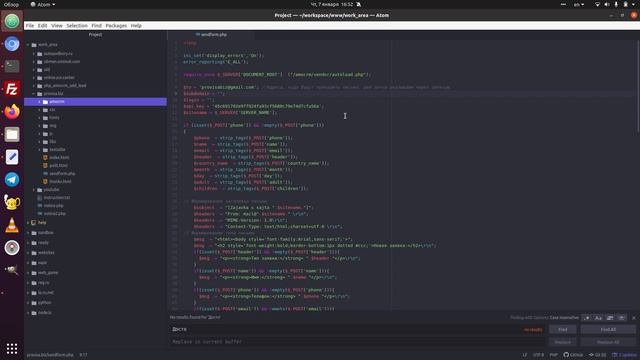Open the Atom application menu in top bar
Viewport: 640px width, 360px height.
tap(43, 4)
